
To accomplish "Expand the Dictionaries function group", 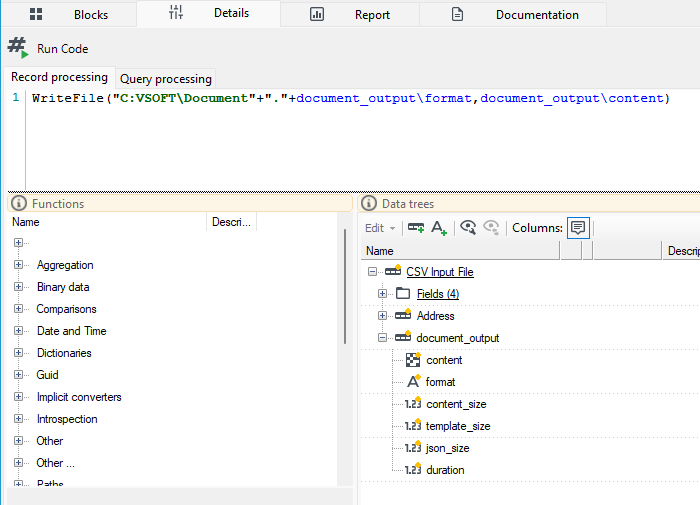I will pyautogui.click(x=18, y=352).
